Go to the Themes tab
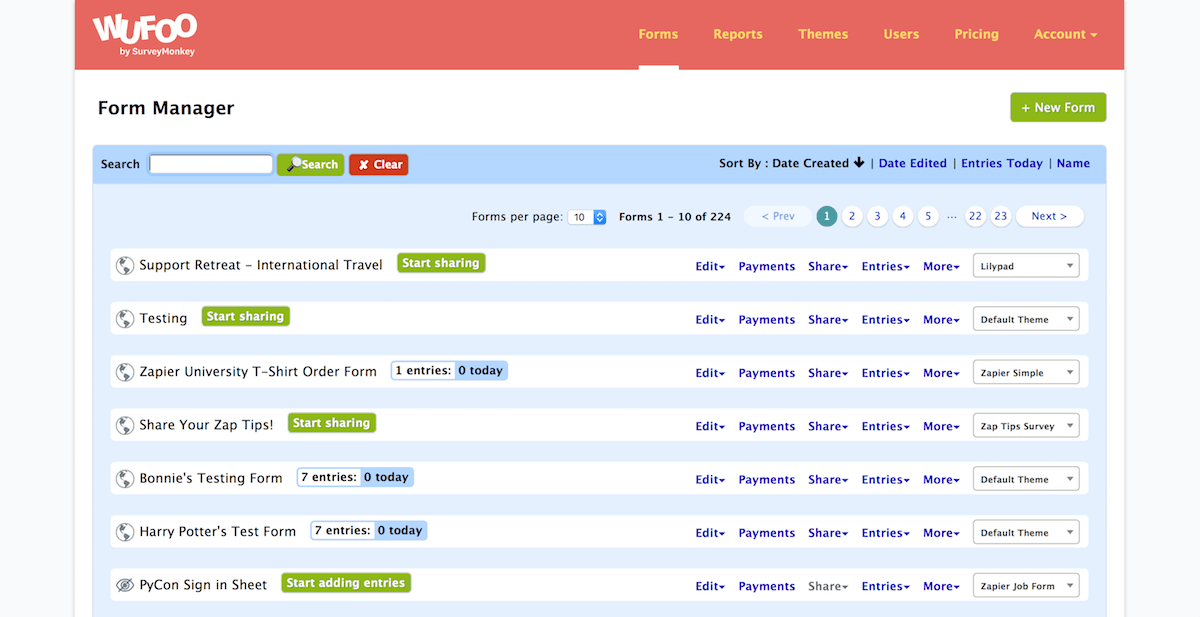 tap(823, 34)
